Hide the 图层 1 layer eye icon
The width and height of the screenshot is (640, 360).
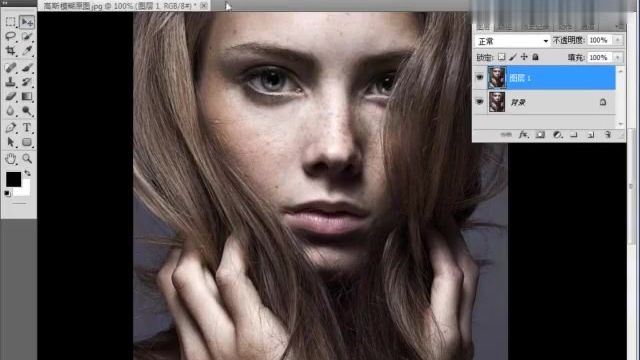[x=480, y=77]
